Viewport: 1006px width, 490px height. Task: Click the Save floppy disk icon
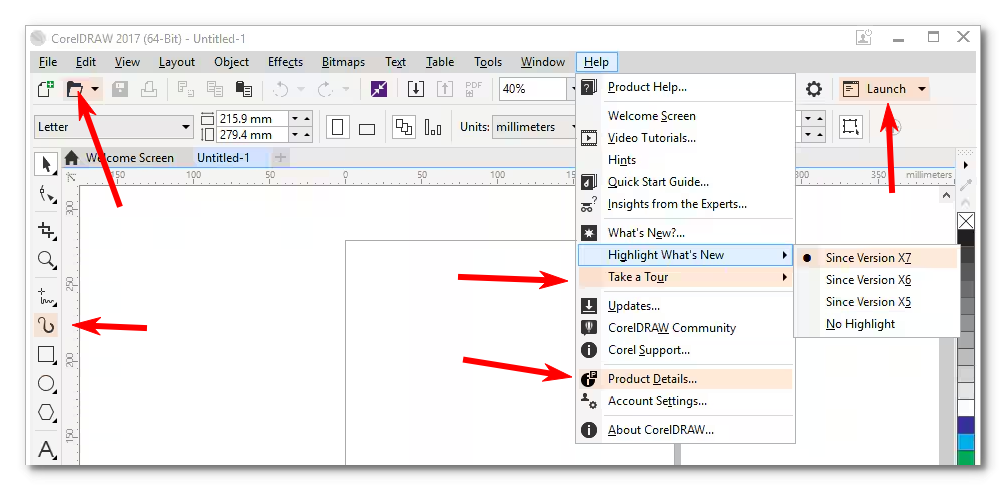pyautogui.click(x=120, y=89)
